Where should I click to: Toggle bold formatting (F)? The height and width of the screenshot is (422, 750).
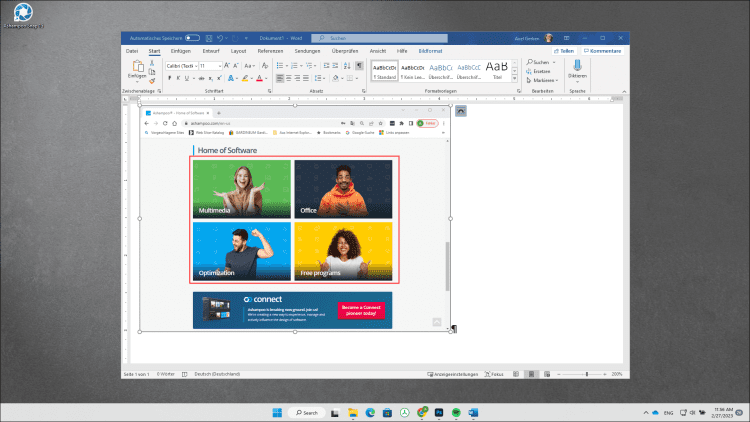click(x=169, y=78)
